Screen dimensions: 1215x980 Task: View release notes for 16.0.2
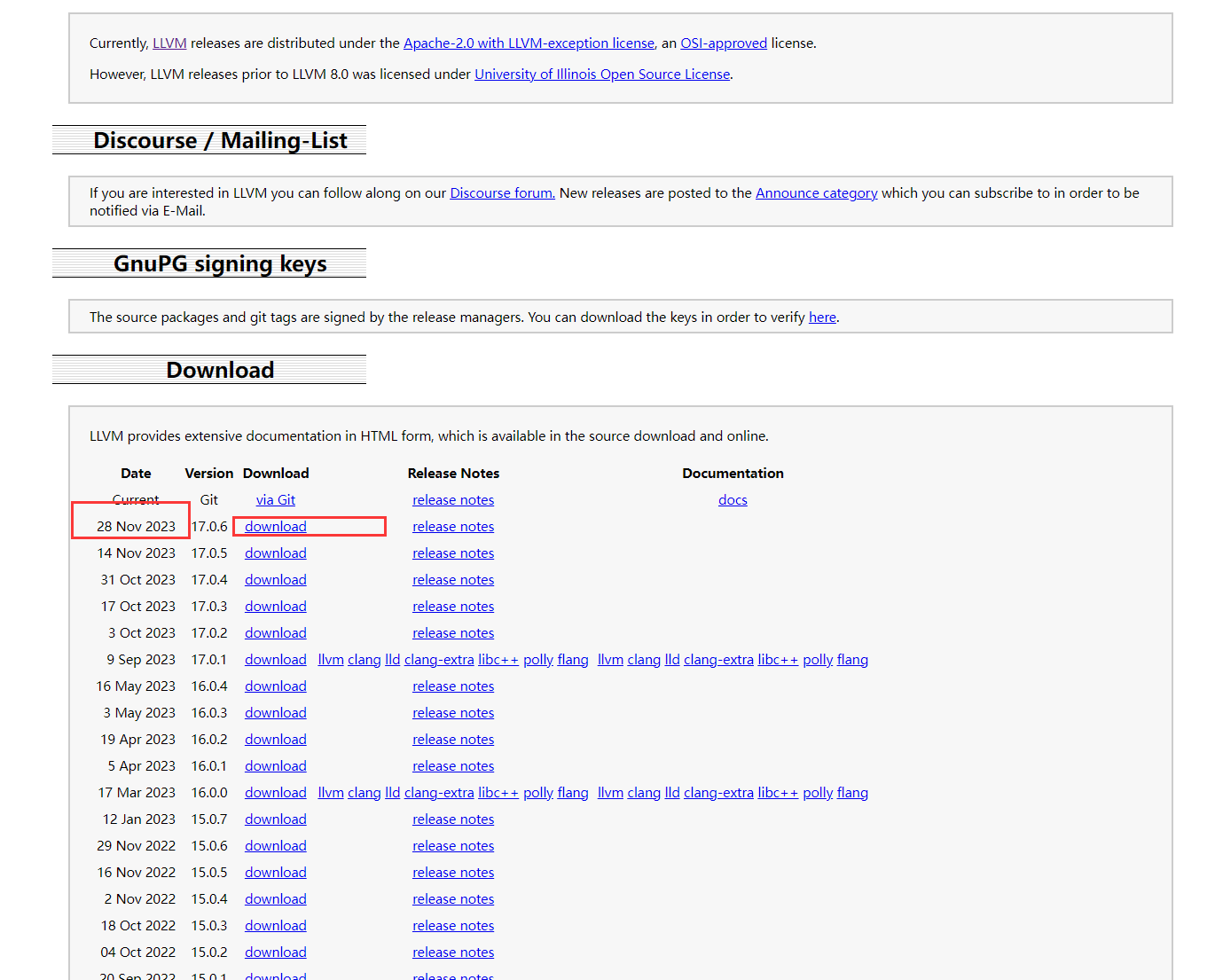[453, 740]
